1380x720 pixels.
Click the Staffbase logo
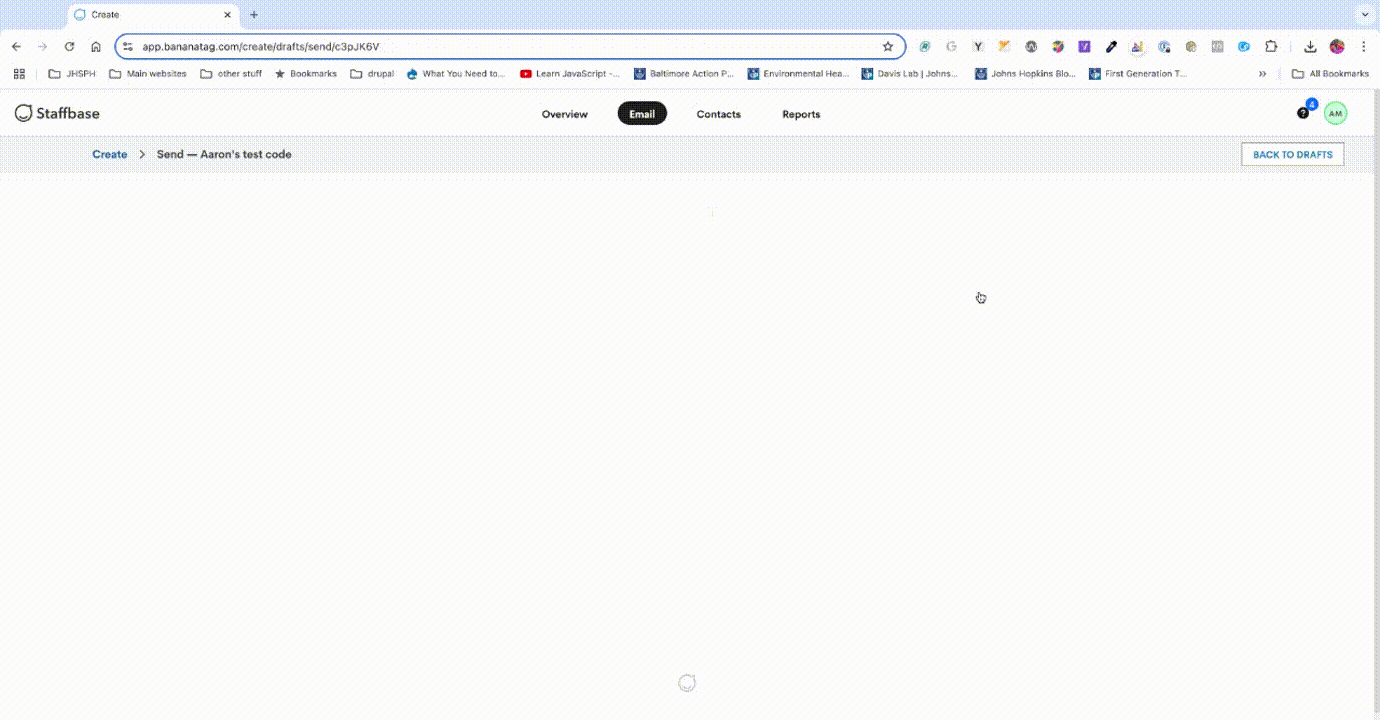(x=57, y=113)
